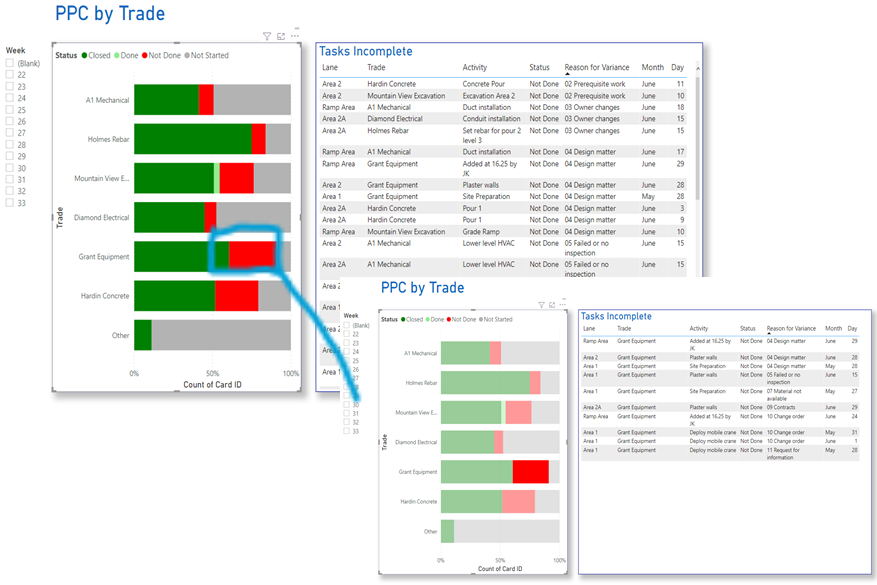Image resolution: width=877 pixels, height=585 pixels.
Task: Toggle the Done legend item in the Status legend
Action: coord(126,55)
